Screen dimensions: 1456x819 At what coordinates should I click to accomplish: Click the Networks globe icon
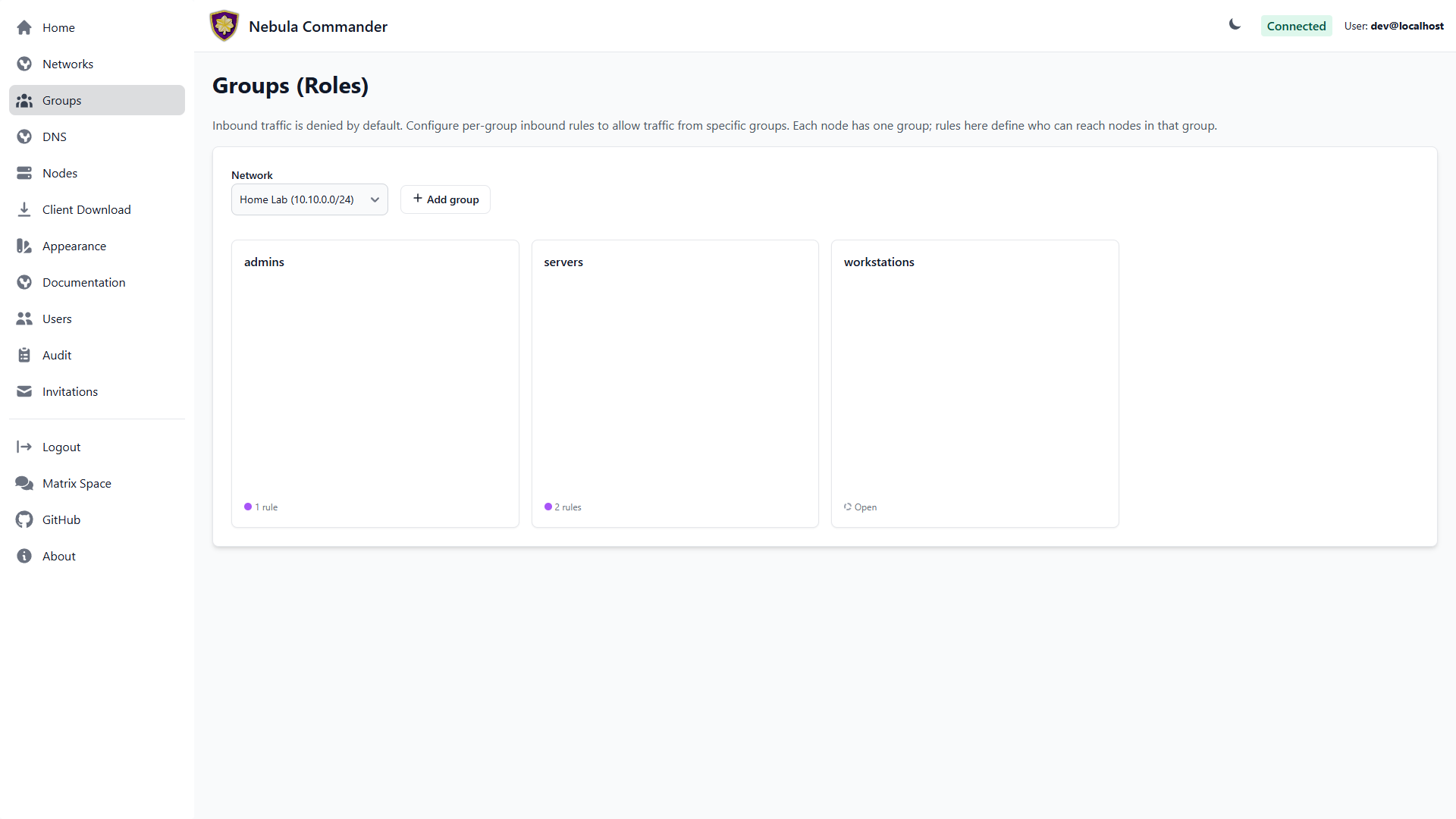(x=24, y=64)
